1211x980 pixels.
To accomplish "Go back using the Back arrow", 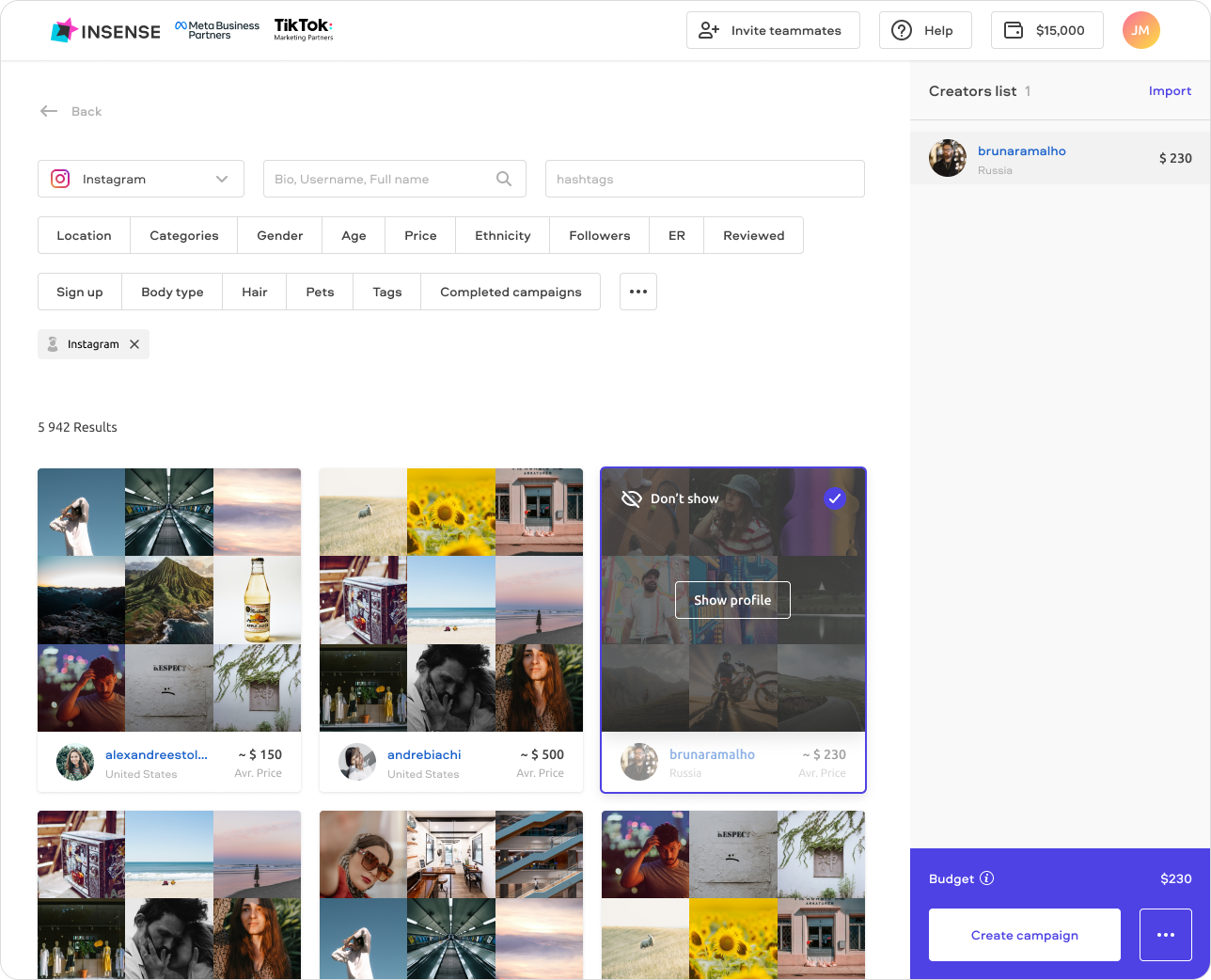I will [x=71, y=111].
